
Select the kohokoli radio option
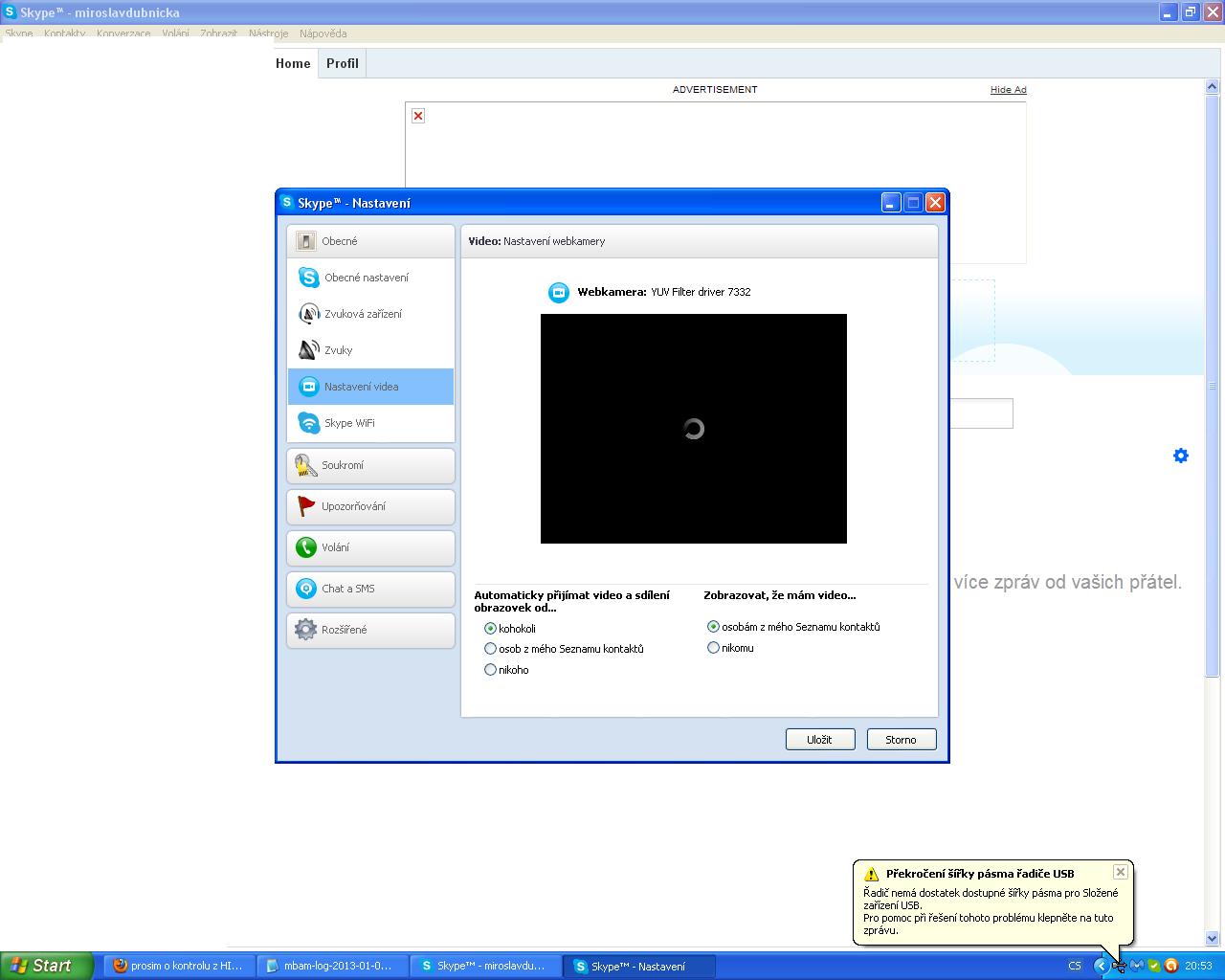(490, 629)
